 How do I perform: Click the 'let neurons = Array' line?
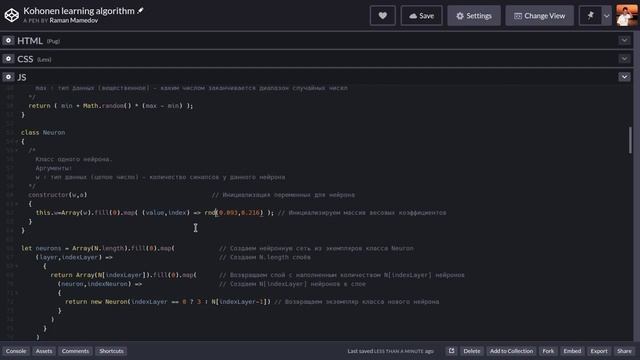point(98,248)
